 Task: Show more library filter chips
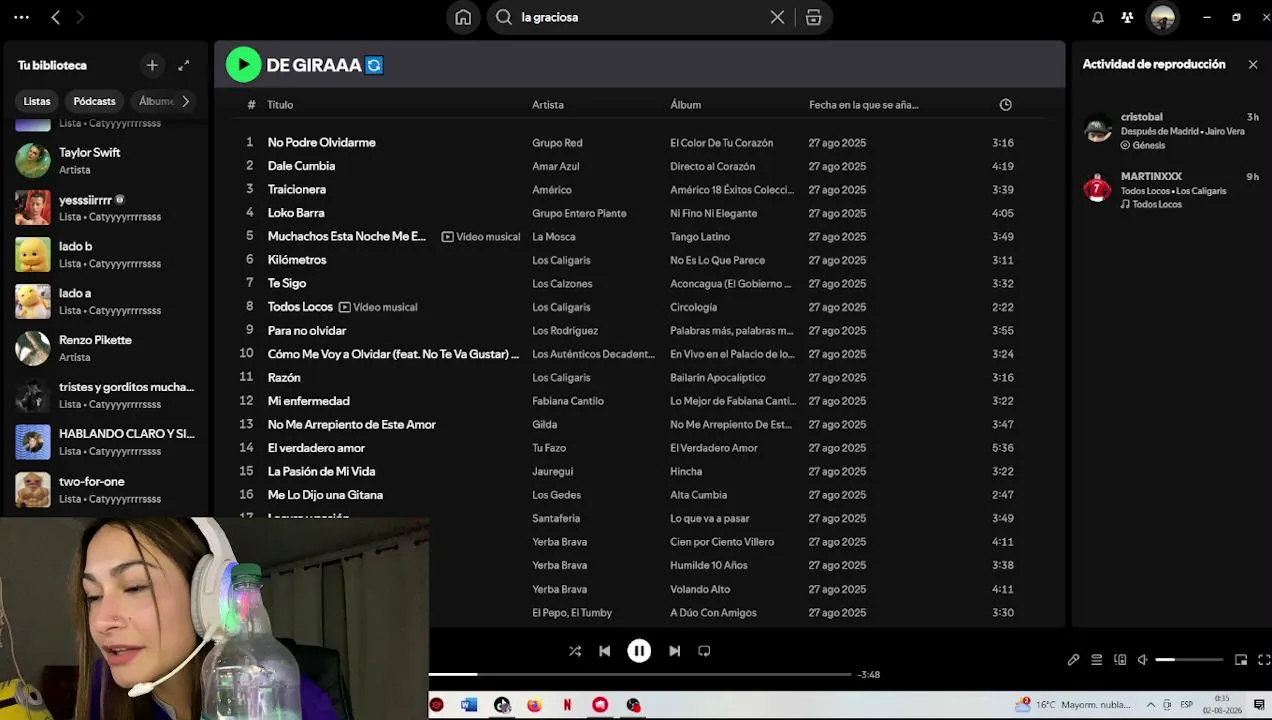[185, 101]
